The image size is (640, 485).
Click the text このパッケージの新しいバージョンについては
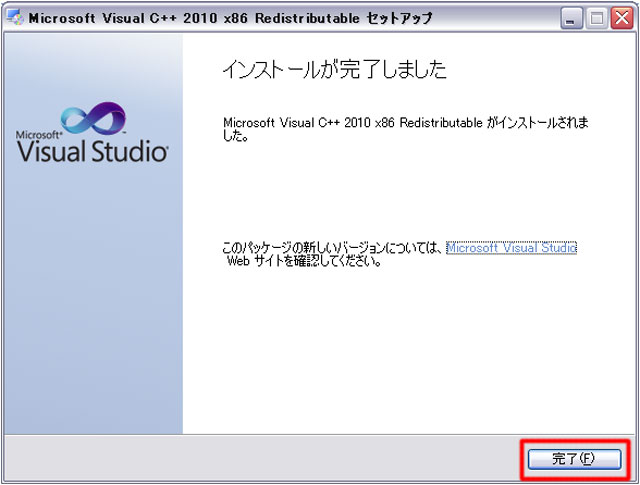pos(332,247)
